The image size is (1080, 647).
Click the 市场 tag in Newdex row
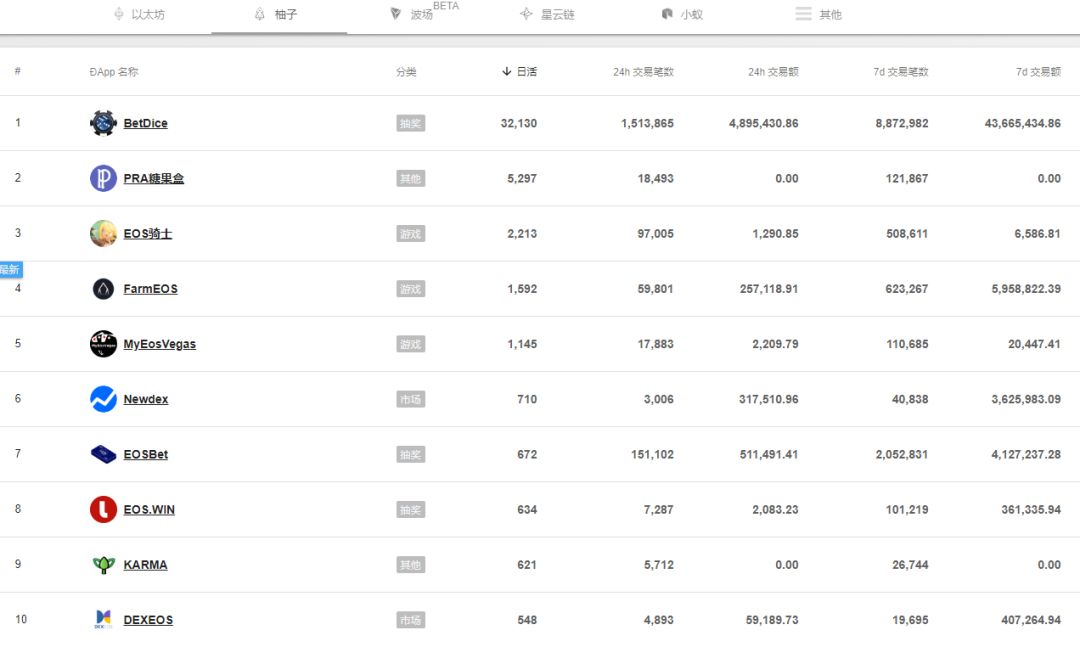click(411, 399)
